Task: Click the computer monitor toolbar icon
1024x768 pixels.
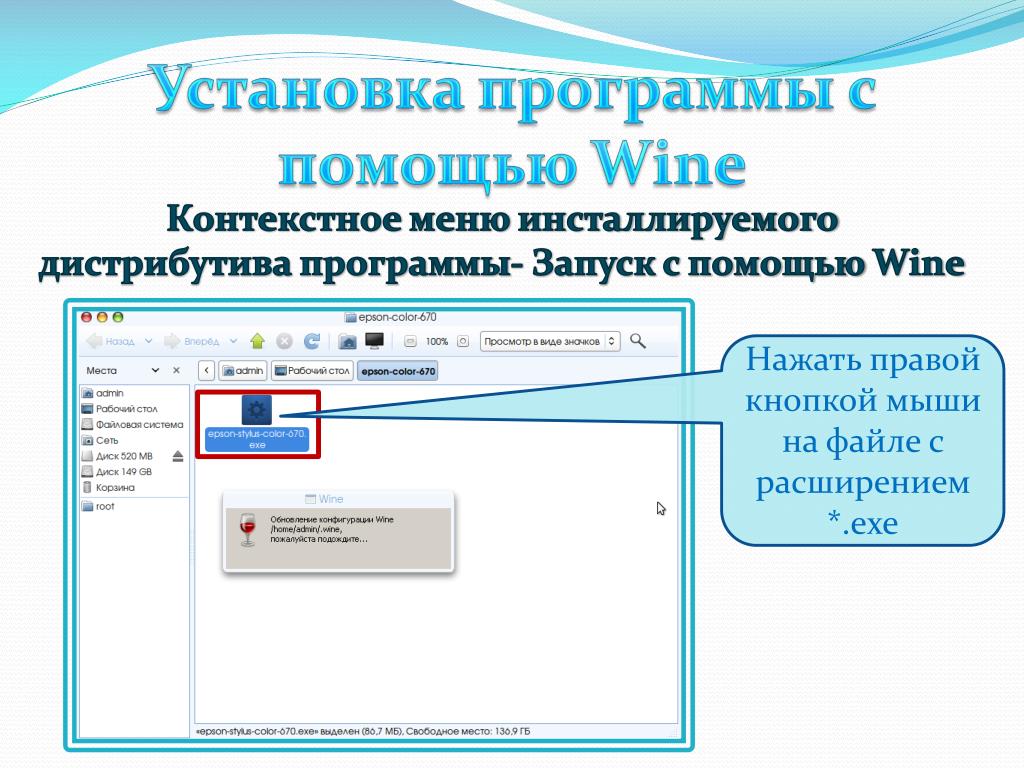Action: (x=375, y=341)
